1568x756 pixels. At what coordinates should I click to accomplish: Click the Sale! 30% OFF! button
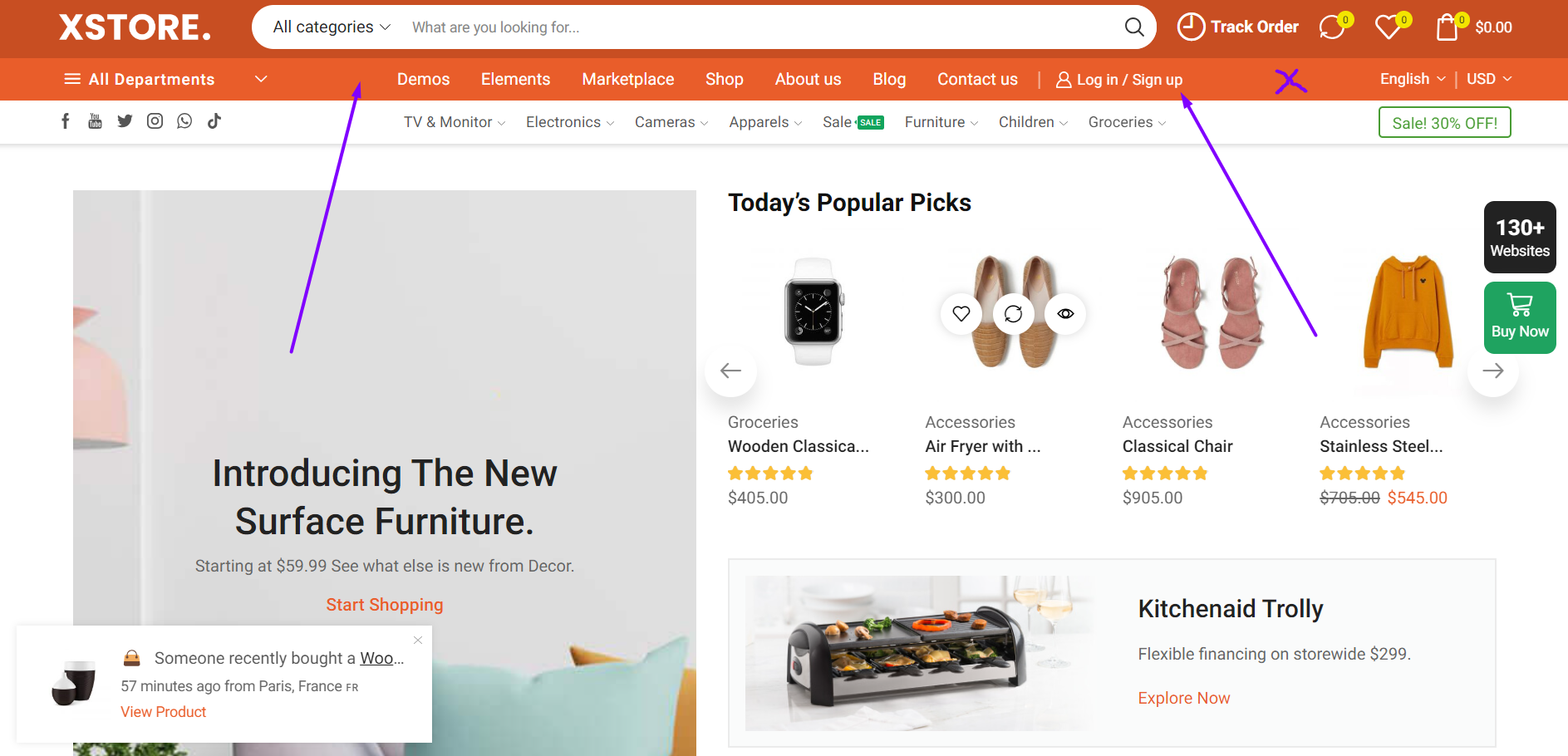pos(1445,123)
